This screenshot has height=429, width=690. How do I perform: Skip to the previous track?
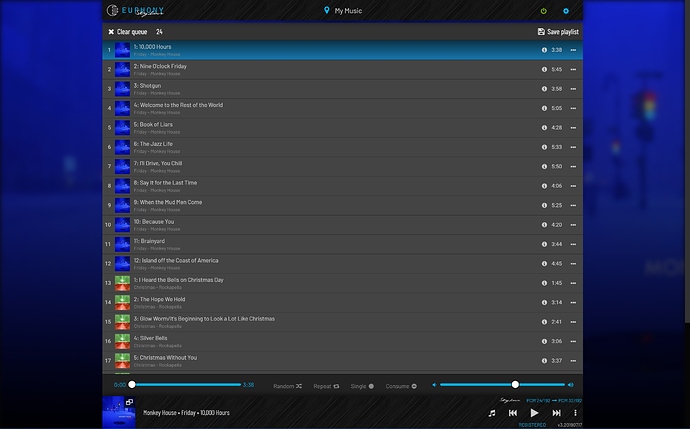click(513, 413)
